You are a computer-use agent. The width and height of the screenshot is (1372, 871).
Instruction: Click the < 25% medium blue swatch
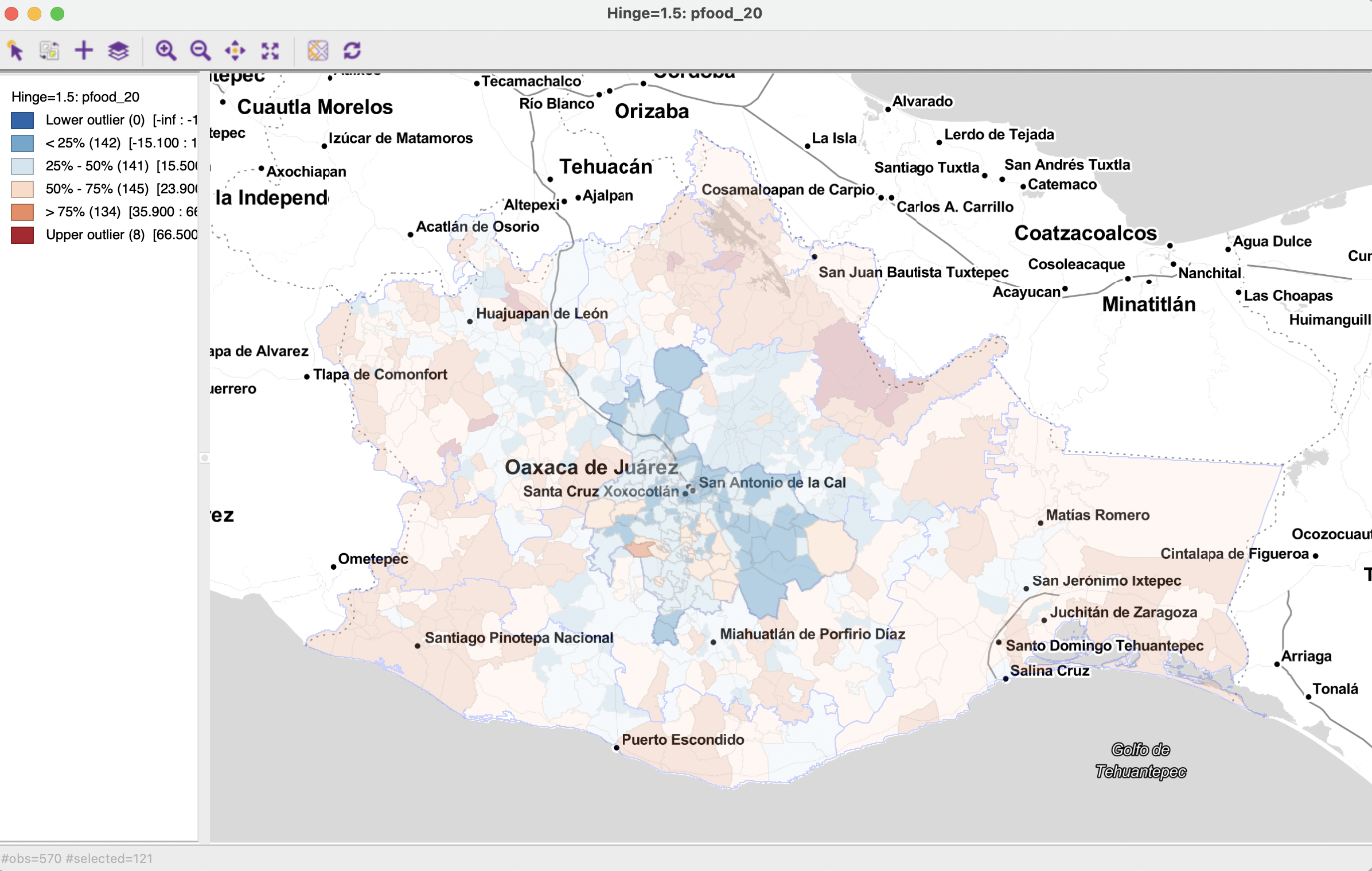22,143
